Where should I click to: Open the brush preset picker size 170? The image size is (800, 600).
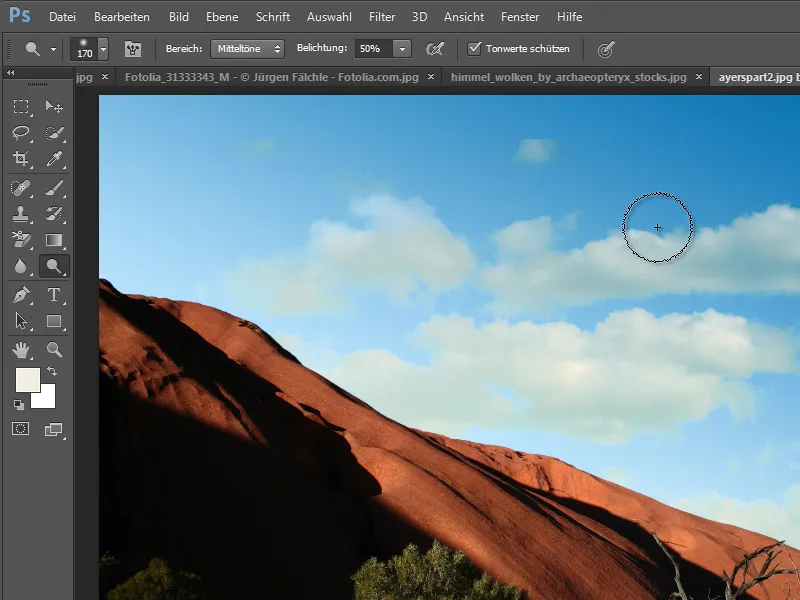coord(89,49)
